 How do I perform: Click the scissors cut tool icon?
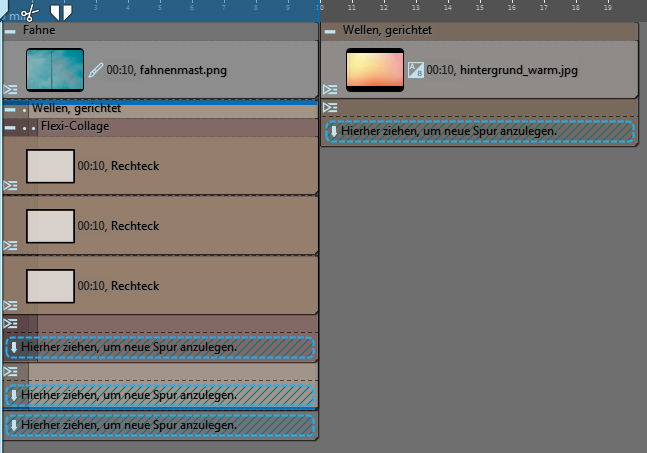click(29, 12)
